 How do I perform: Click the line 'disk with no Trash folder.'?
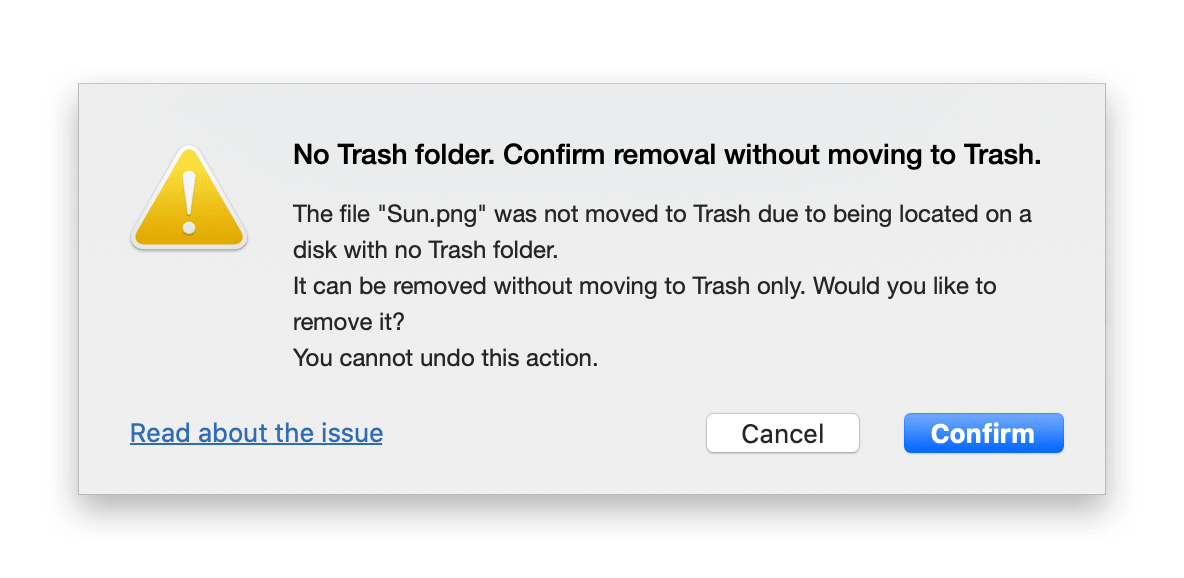coord(425,250)
